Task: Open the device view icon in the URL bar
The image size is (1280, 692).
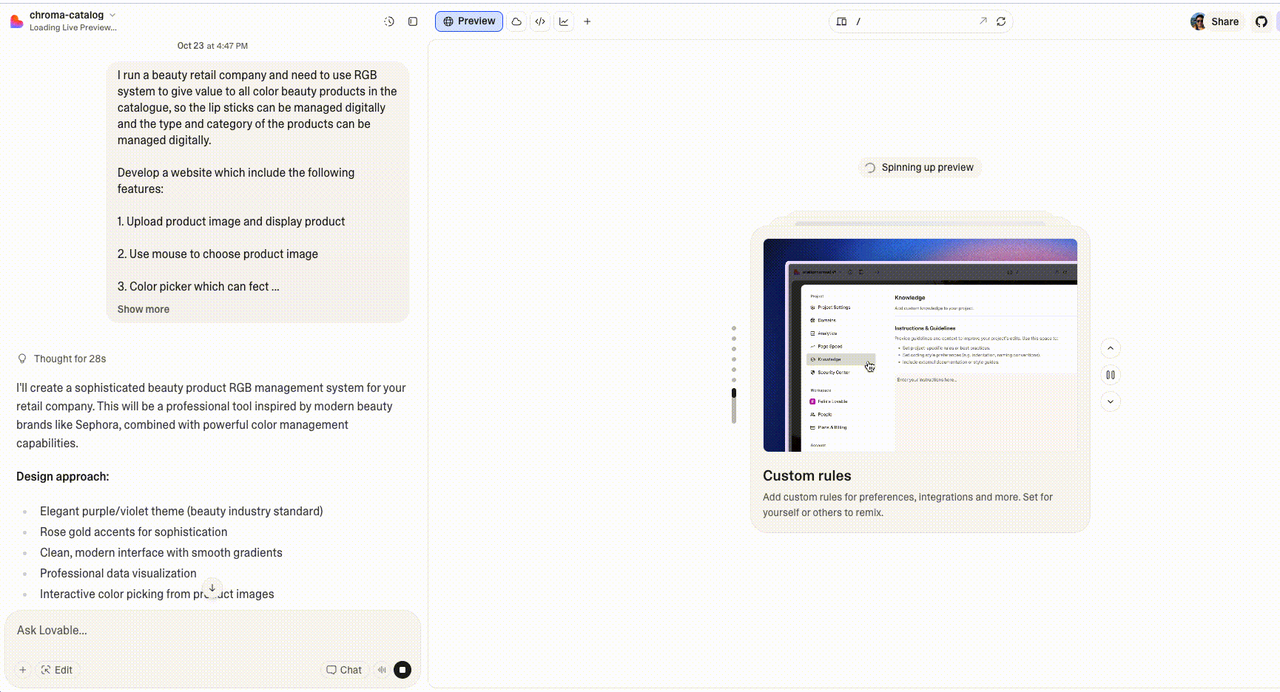Action: point(842,21)
